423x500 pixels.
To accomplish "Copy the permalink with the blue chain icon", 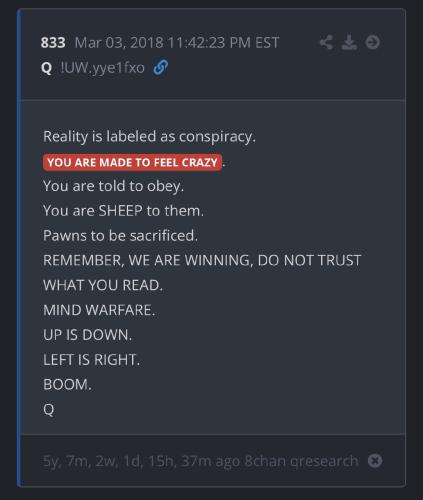I will coord(160,68).
